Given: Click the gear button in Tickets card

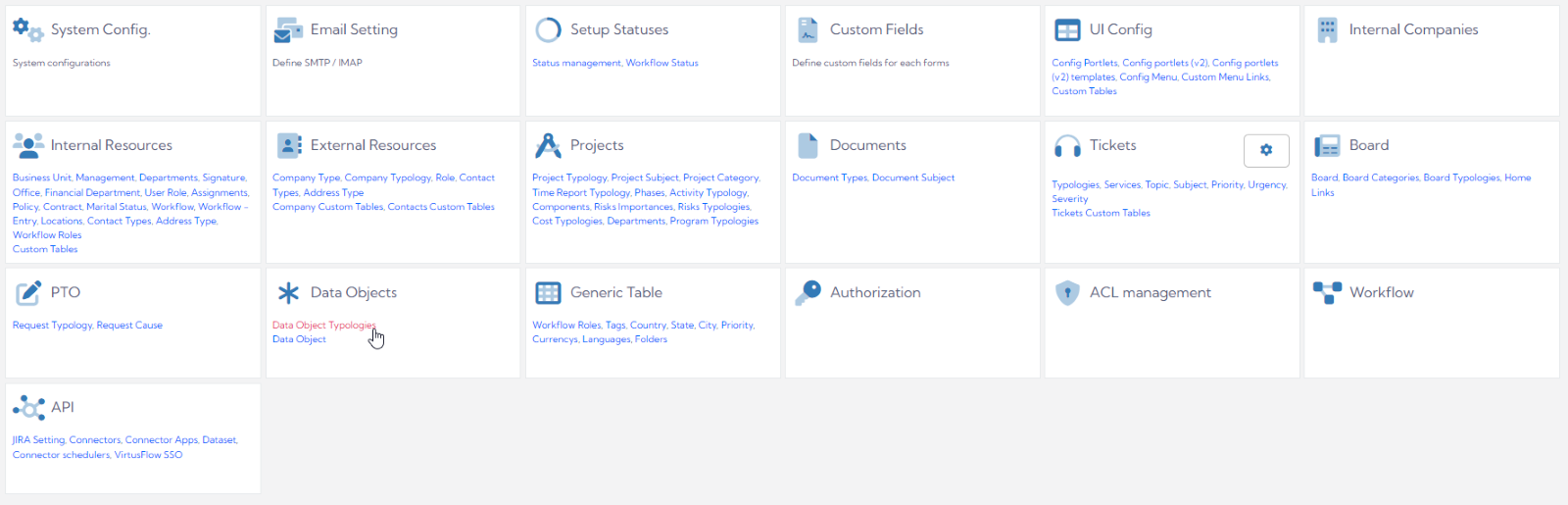Looking at the screenshot, I should tap(1266, 150).
